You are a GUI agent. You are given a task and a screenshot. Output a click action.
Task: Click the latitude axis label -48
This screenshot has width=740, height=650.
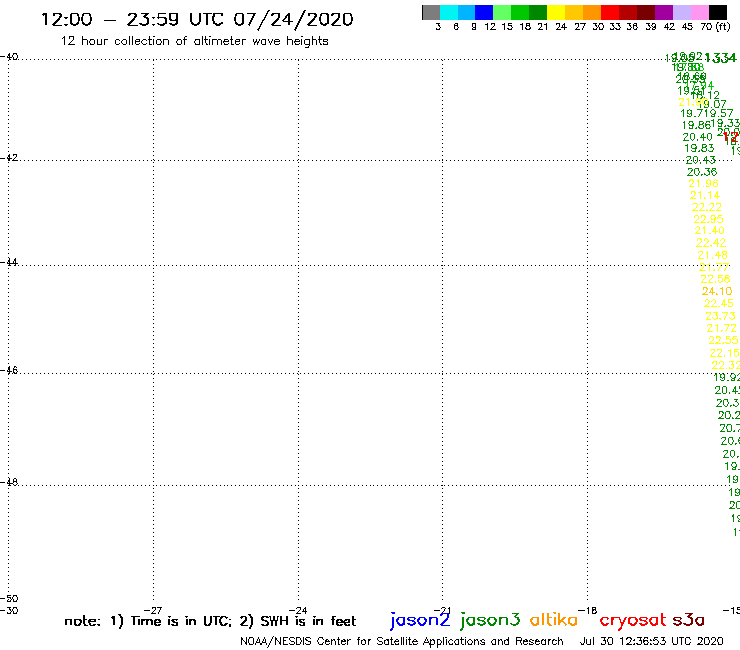[x=9, y=482]
